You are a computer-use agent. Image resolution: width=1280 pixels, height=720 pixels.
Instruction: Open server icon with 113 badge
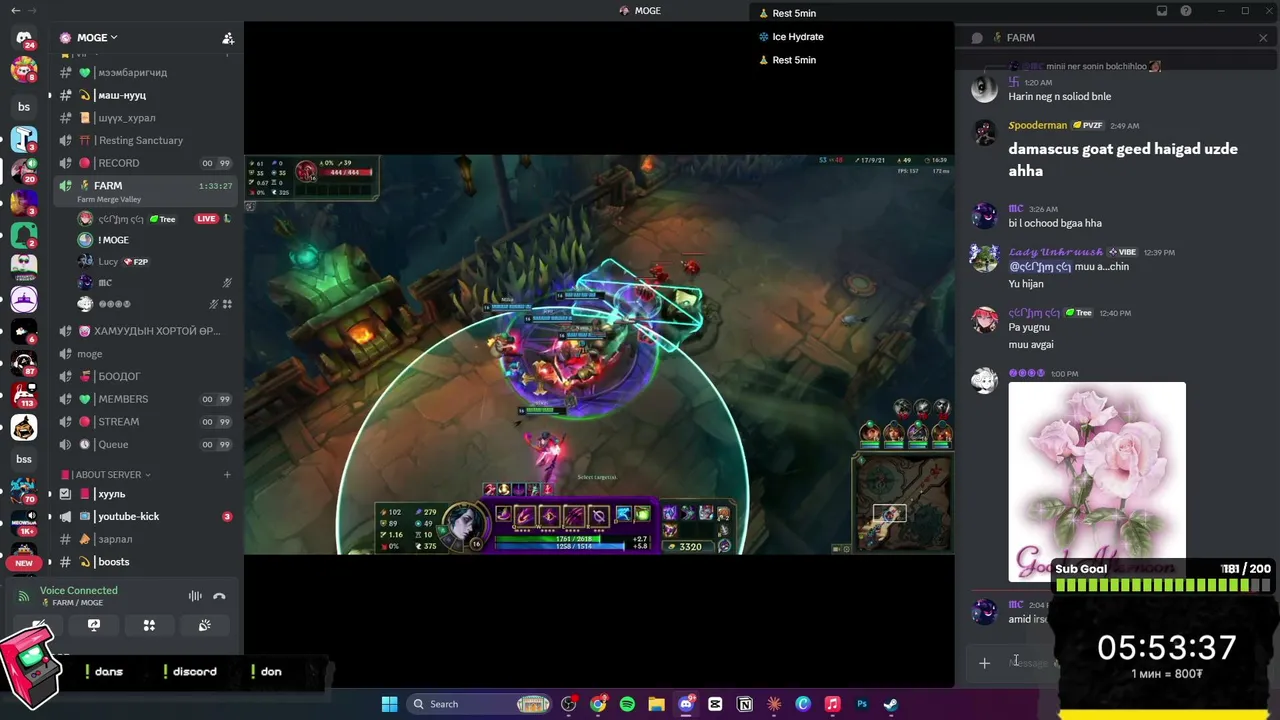(24, 395)
